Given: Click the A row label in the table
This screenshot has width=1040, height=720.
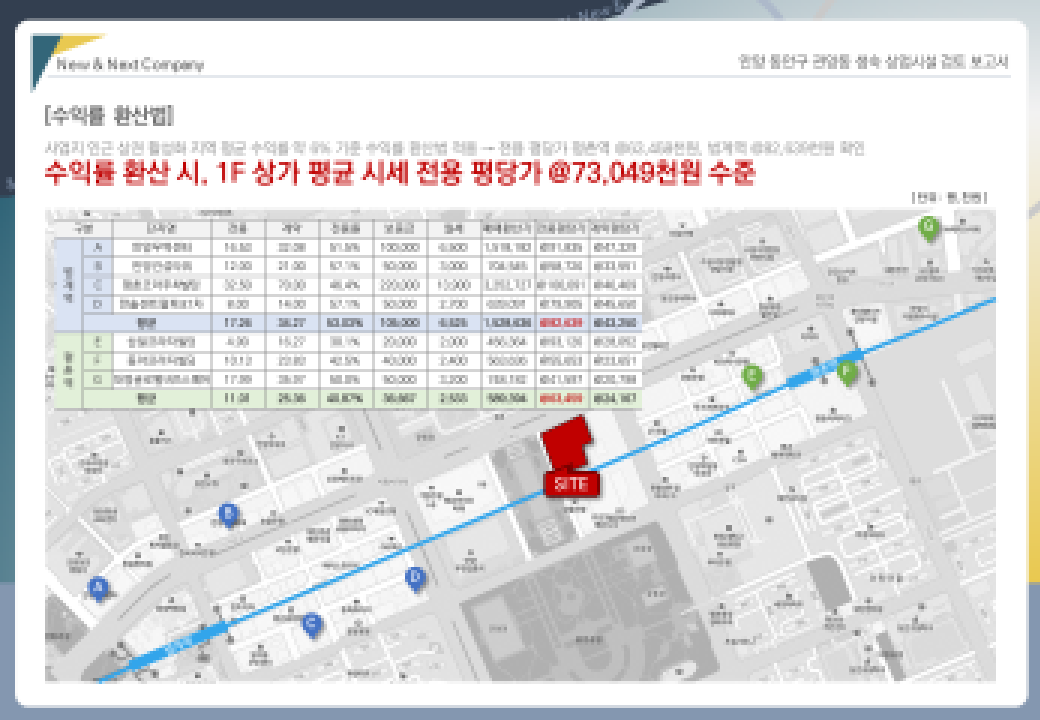Looking at the screenshot, I should pyautogui.click(x=98, y=247).
